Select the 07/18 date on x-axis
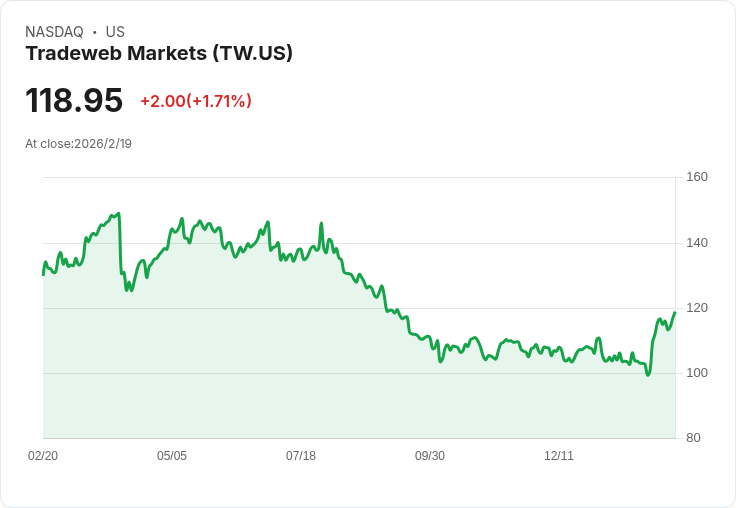736x508 pixels. coord(301,456)
